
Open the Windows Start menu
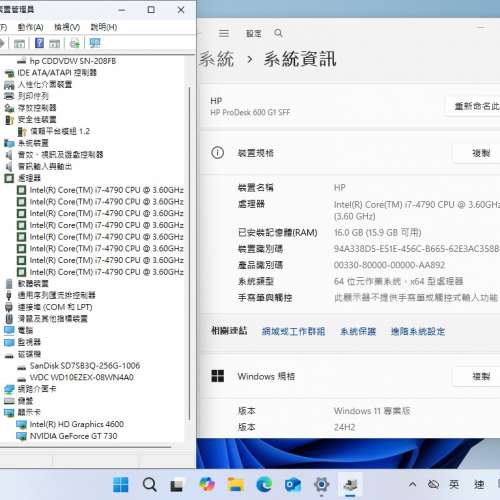[121, 484]
